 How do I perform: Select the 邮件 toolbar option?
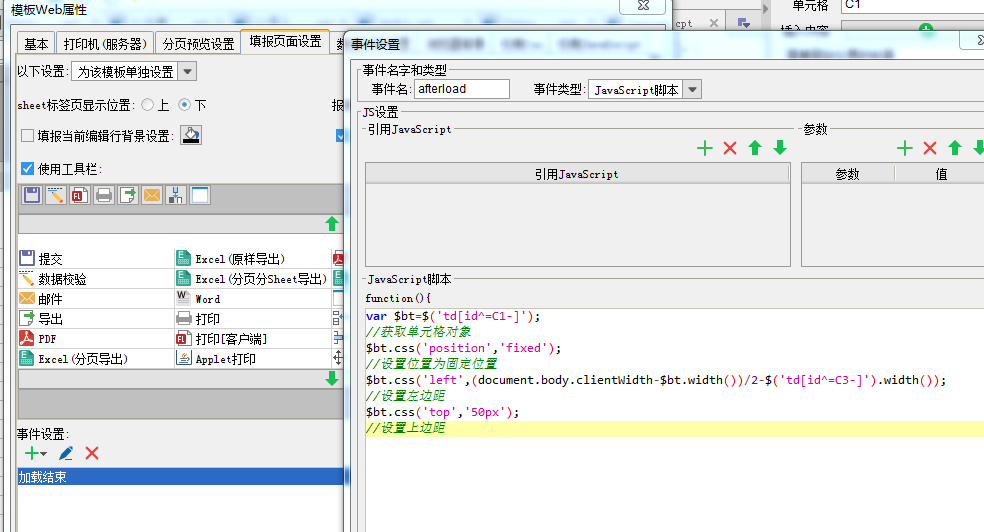coord(95,299)
